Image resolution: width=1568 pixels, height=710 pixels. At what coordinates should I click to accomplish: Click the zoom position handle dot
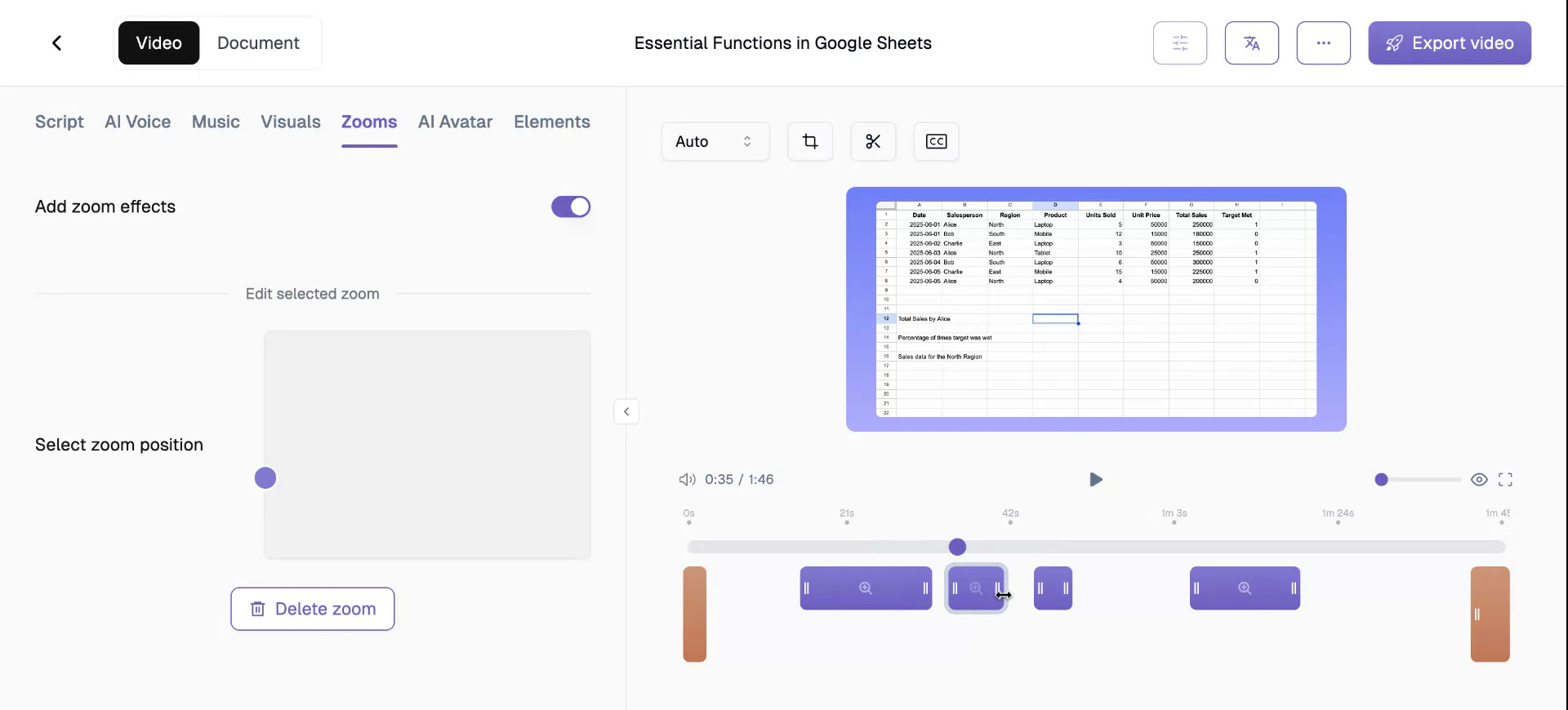[x=265, y=477]
